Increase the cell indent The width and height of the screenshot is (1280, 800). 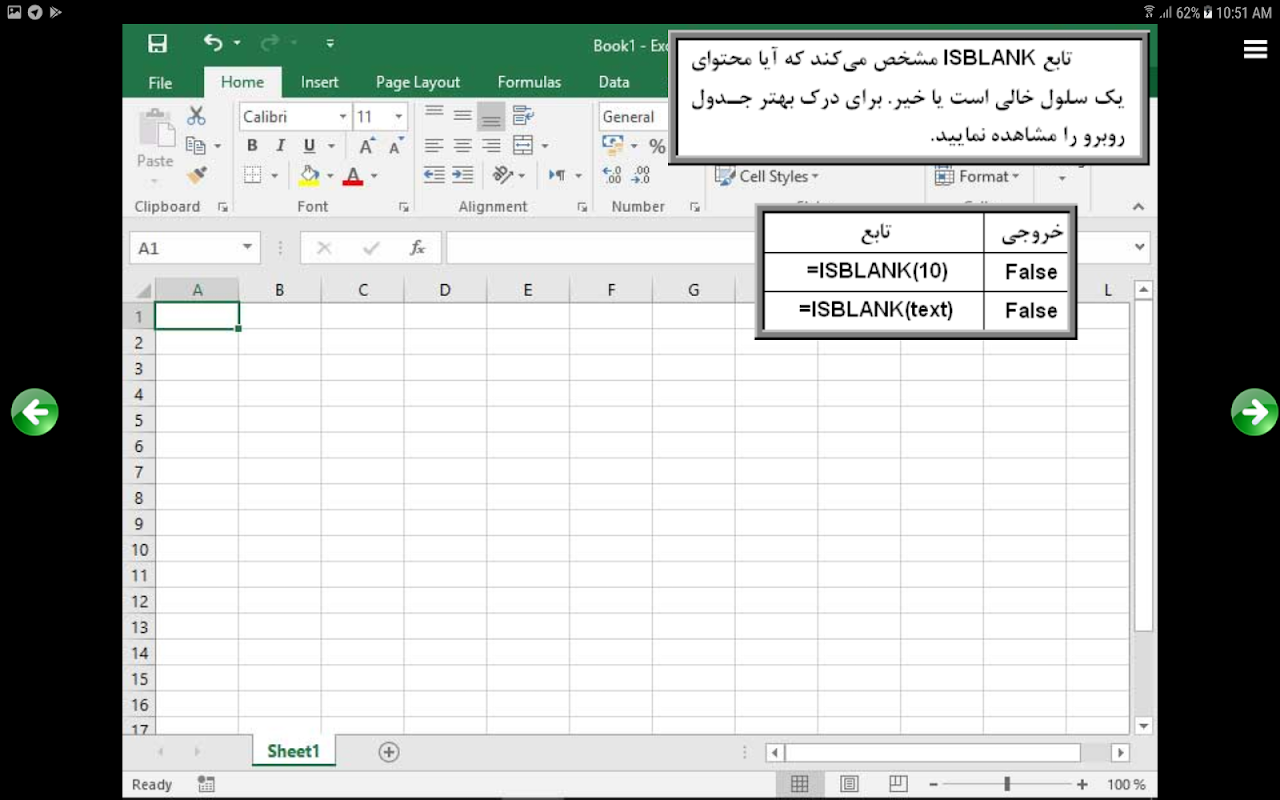pos(462,175)
